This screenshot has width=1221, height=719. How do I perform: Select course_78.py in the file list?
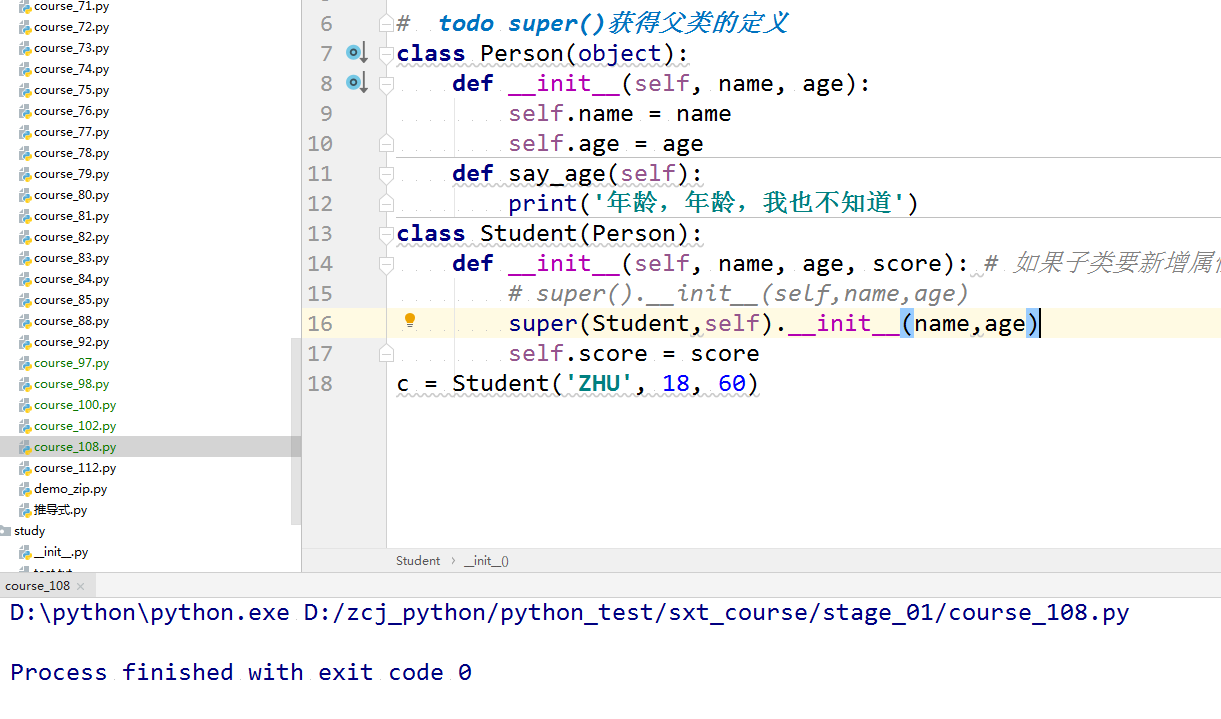71,153
